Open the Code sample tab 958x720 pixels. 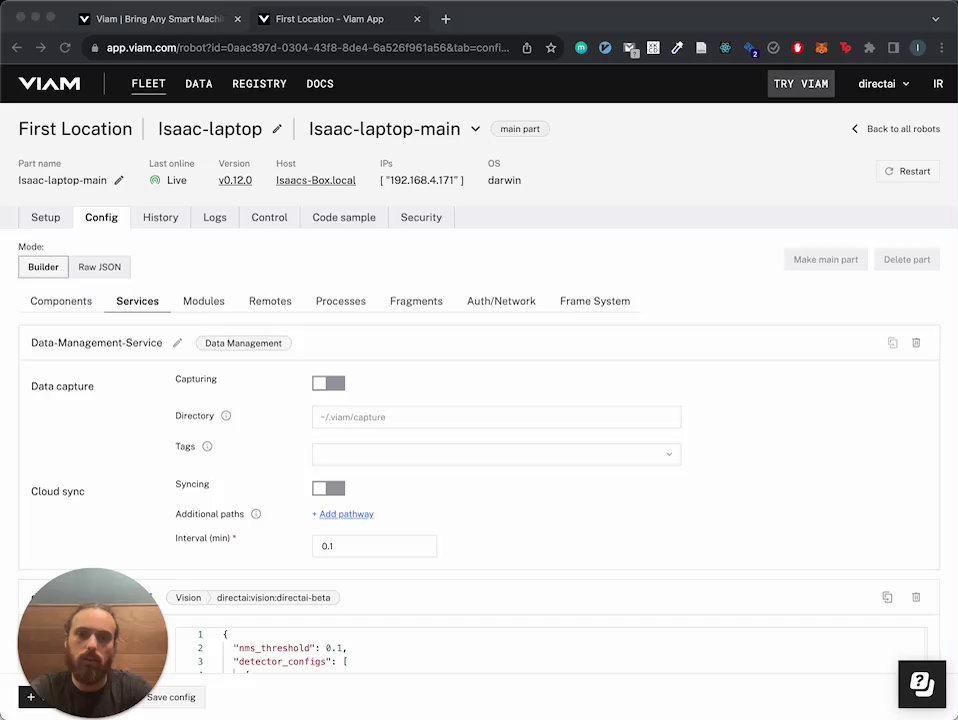[x=344, y=218]
